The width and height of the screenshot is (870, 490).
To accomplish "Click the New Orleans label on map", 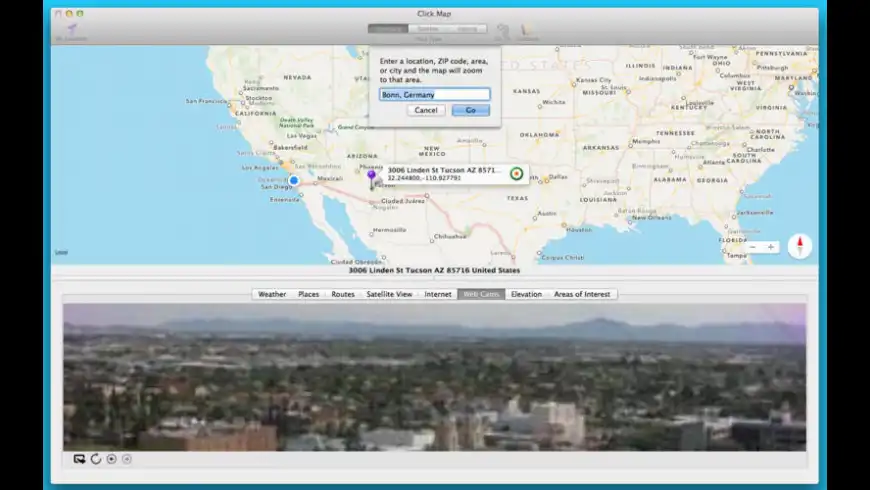I will (x=651, y=218).
